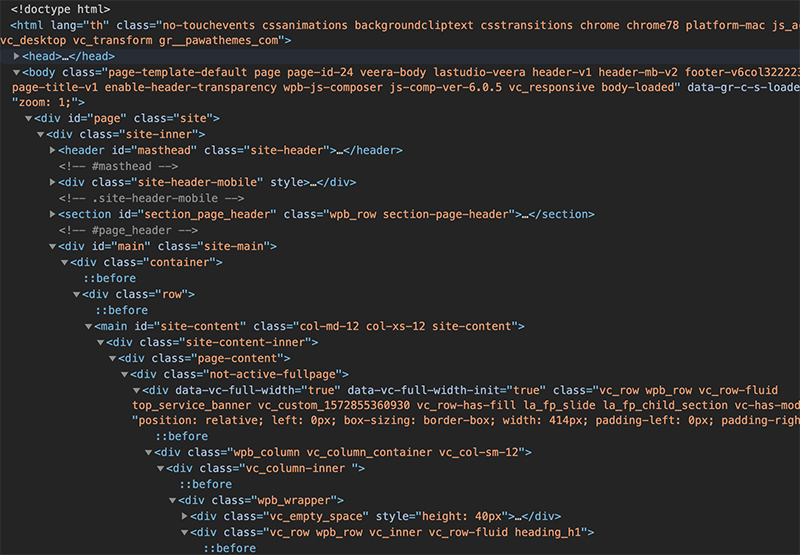
Task: Collapse the div id="page" node
Action: click(x=29, y=118)
